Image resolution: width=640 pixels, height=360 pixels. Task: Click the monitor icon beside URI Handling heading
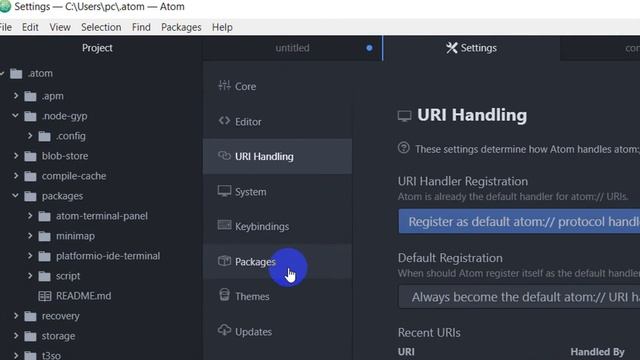pyautogui.click(x=404, y=116)
